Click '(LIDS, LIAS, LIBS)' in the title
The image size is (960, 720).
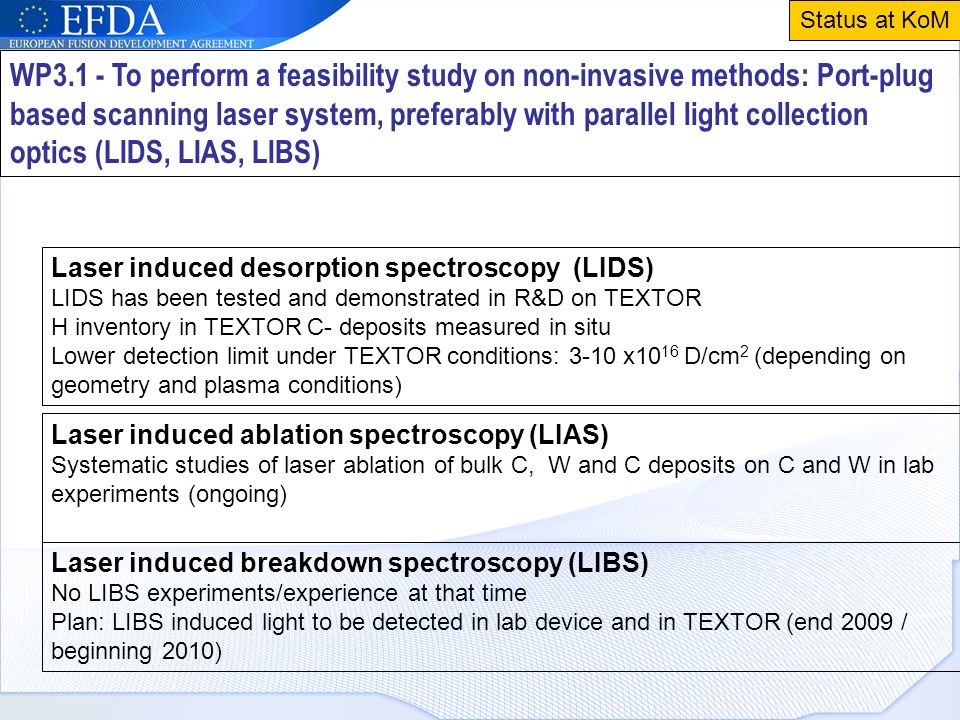point(208,152)
